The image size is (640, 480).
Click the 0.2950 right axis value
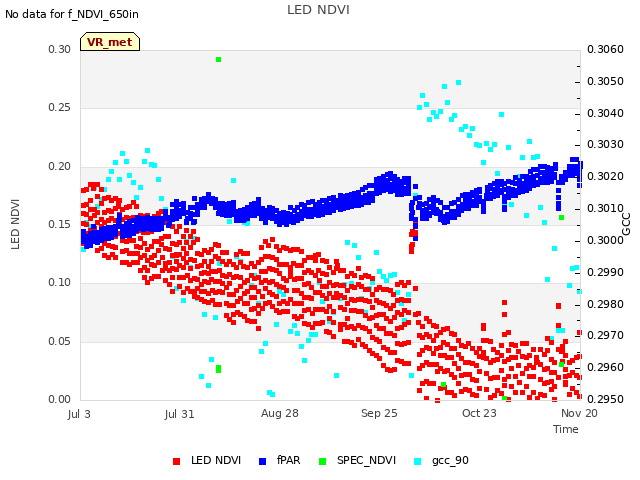pyautogui.click(x=605, y=399)
